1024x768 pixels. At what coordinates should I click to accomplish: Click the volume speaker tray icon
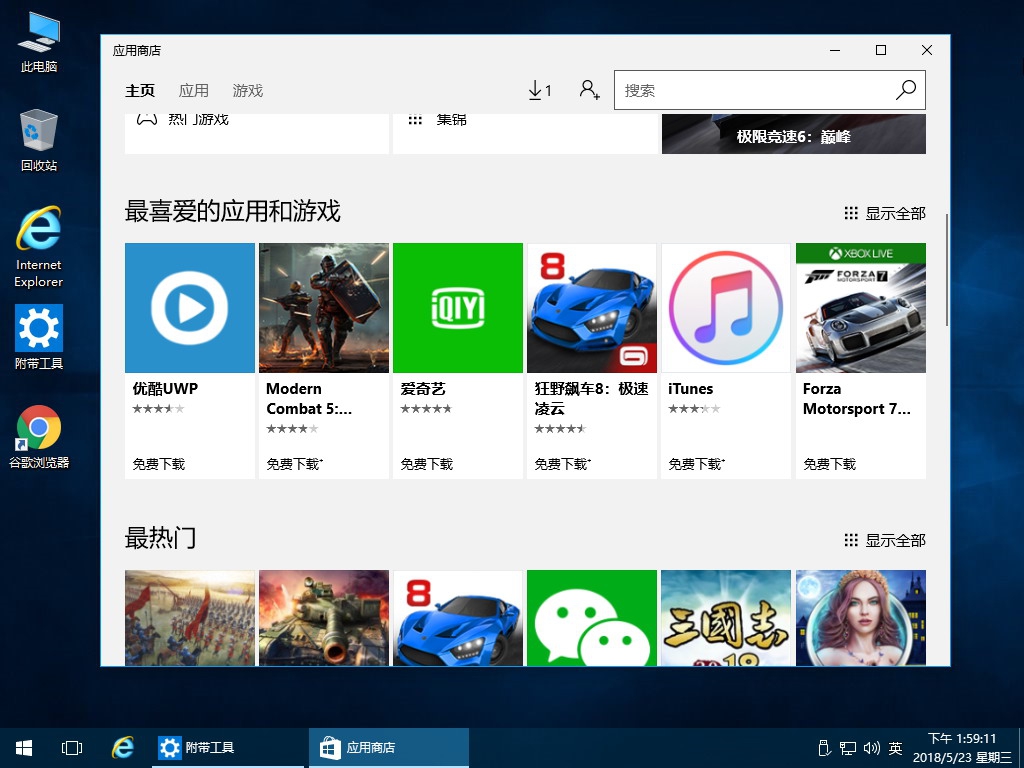(x=871, y=748)
